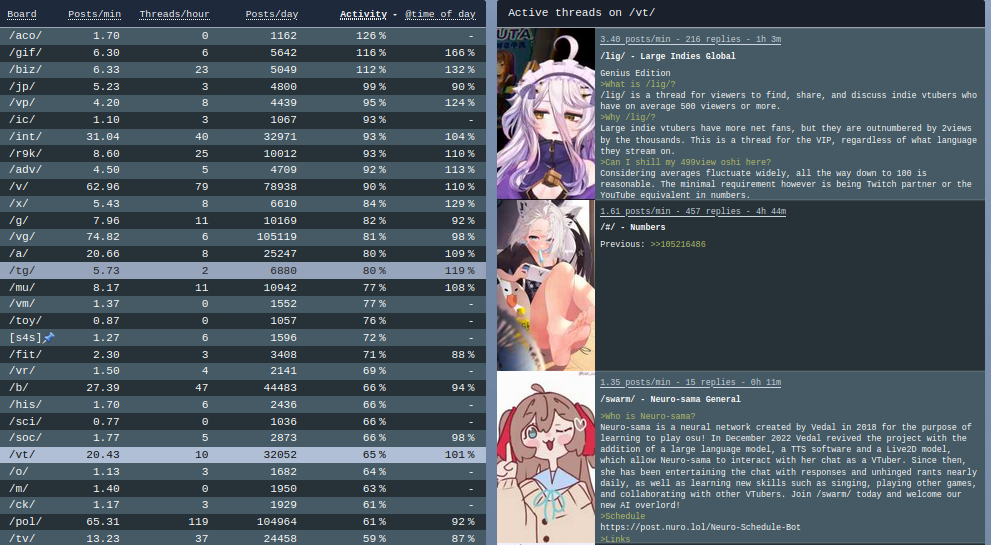The height and width of the screenshot is (545, 991).
Task: Select the /ic/ board row
Action: [243, 119]
